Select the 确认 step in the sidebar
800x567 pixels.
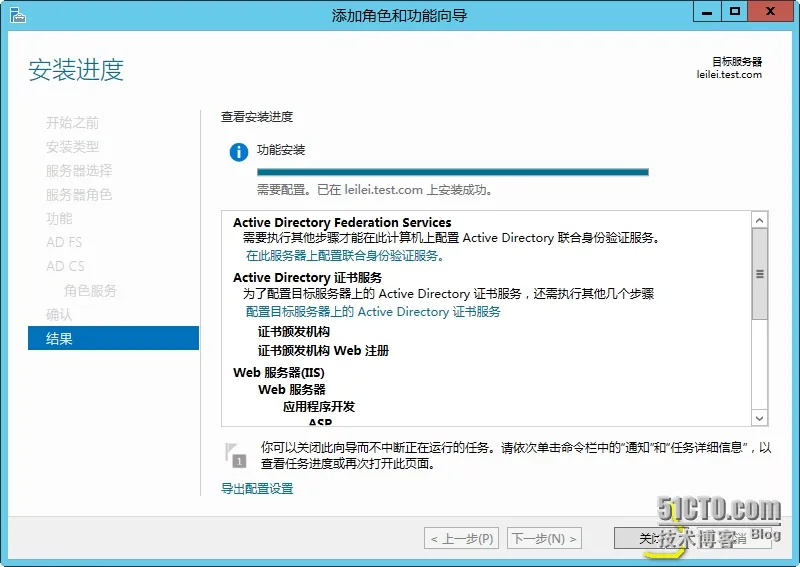59,315
